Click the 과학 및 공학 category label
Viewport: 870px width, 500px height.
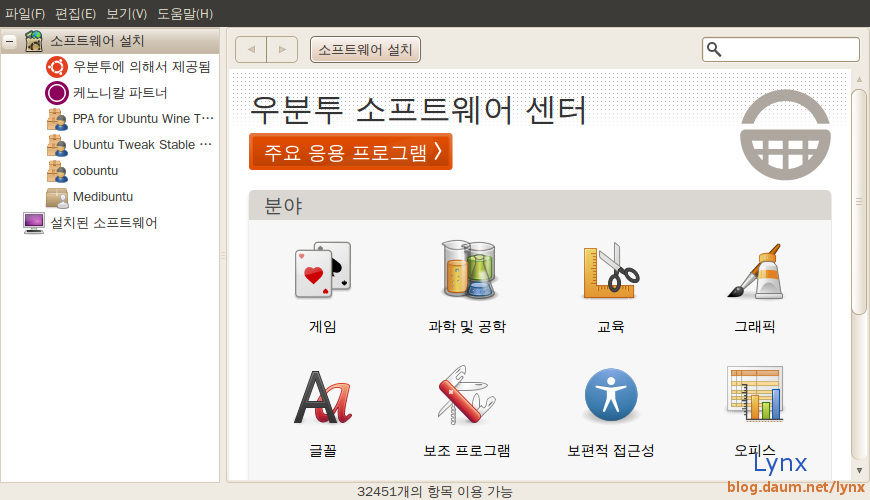tap(467, 326)
